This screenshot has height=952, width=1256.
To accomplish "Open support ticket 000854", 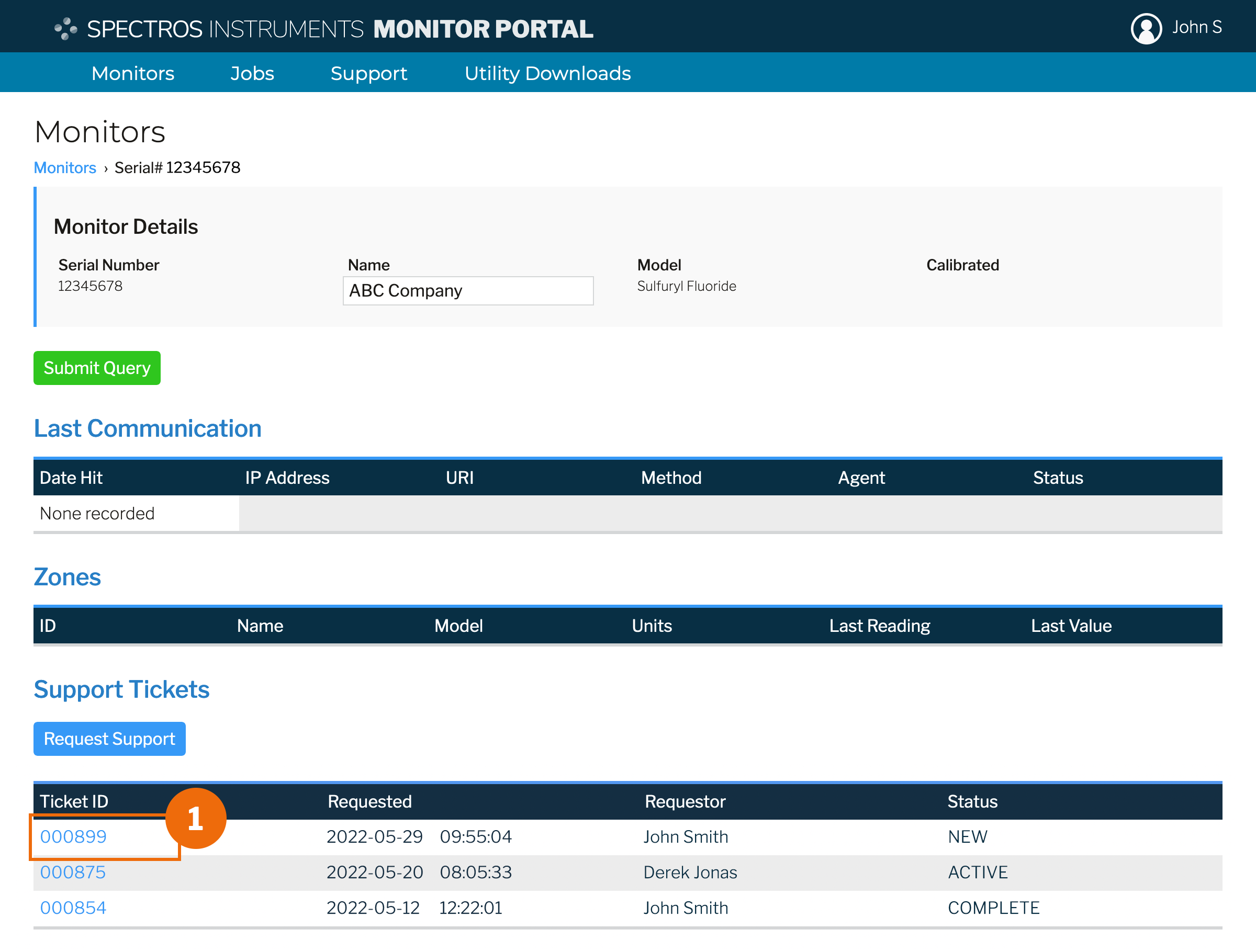I will (x=73, y=908).
